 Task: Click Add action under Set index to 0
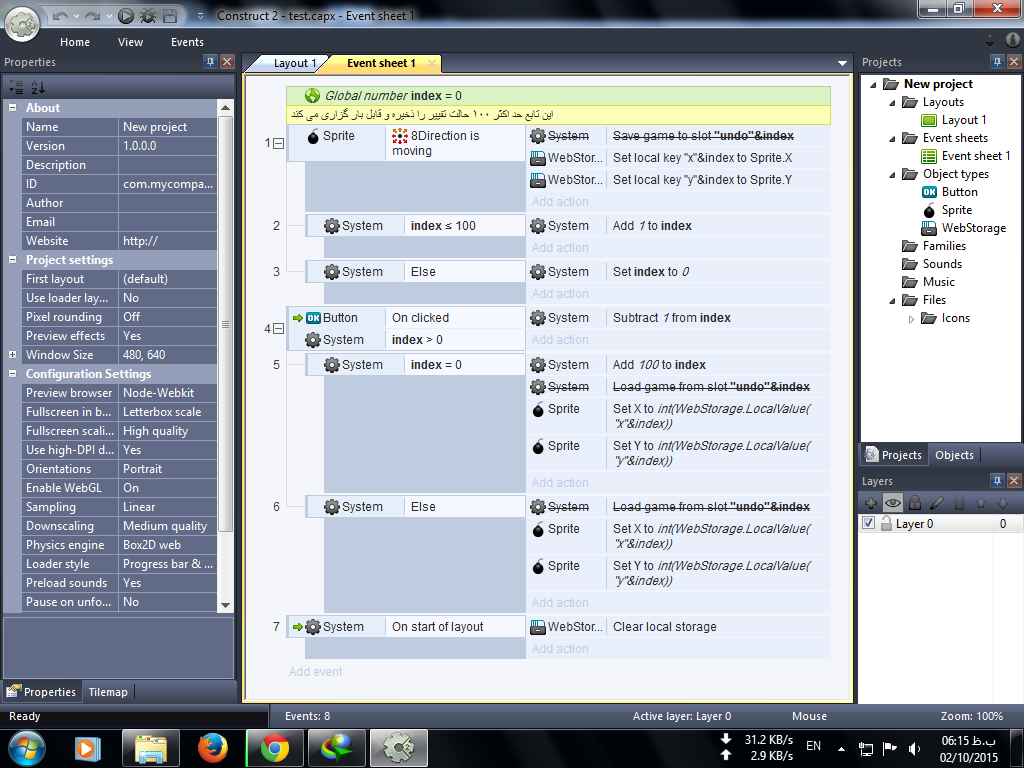coord(560,294)
